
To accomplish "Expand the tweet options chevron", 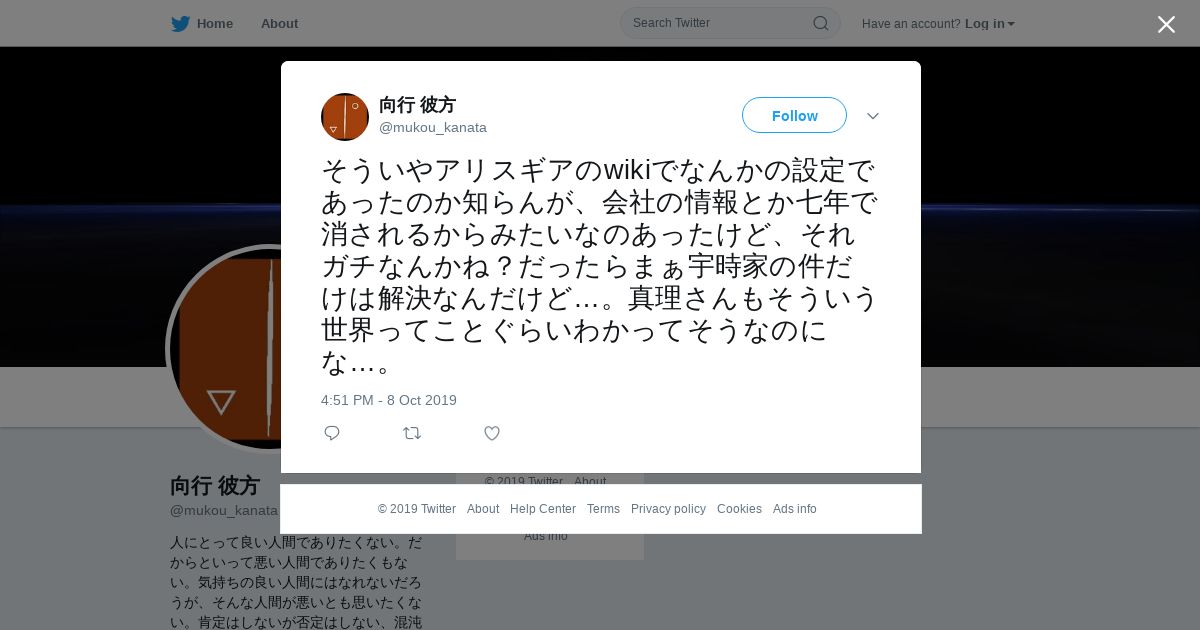I will point(873,116).
